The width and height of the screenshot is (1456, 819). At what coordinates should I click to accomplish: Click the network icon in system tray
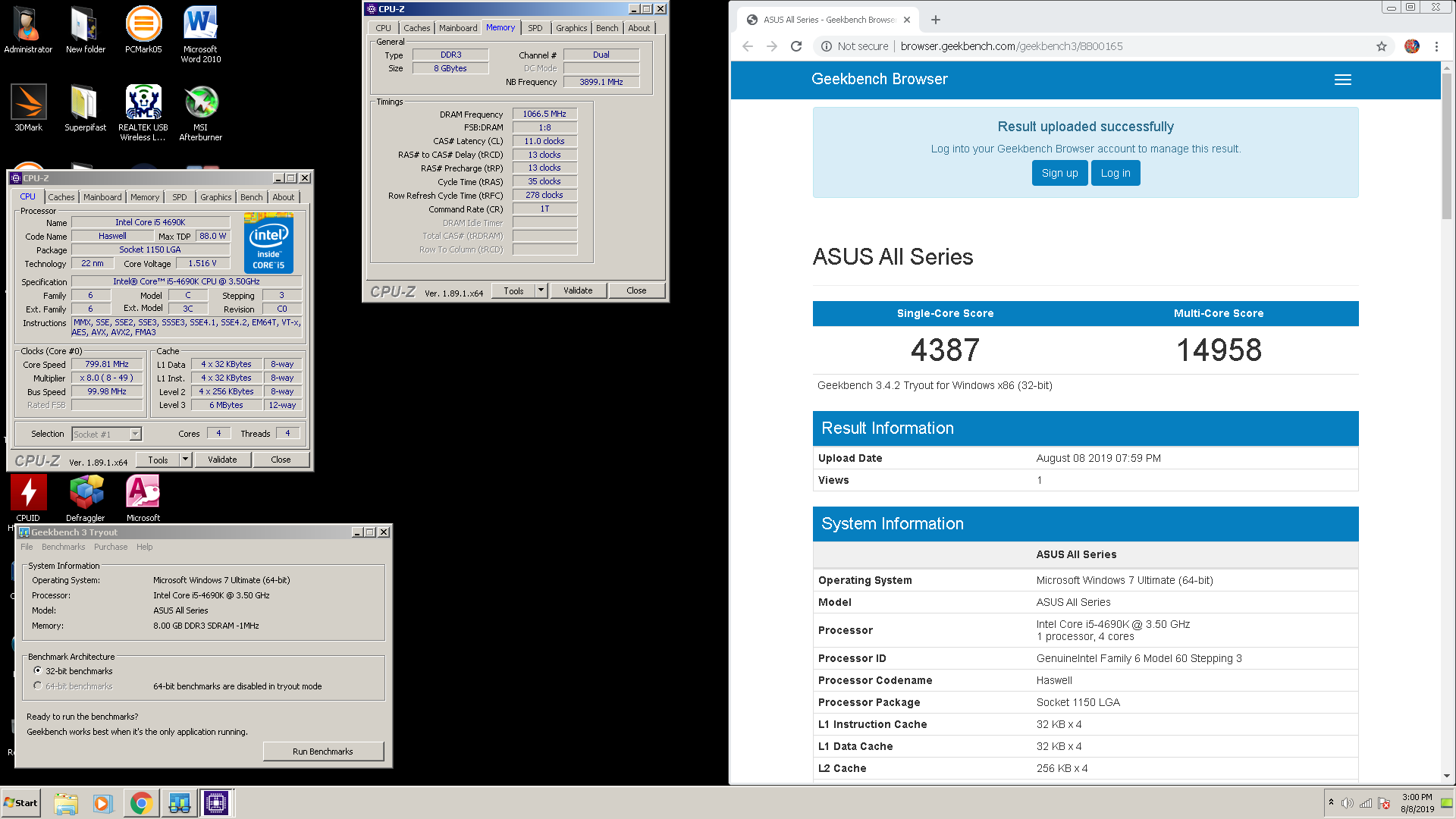click(x=1366, y=803)
